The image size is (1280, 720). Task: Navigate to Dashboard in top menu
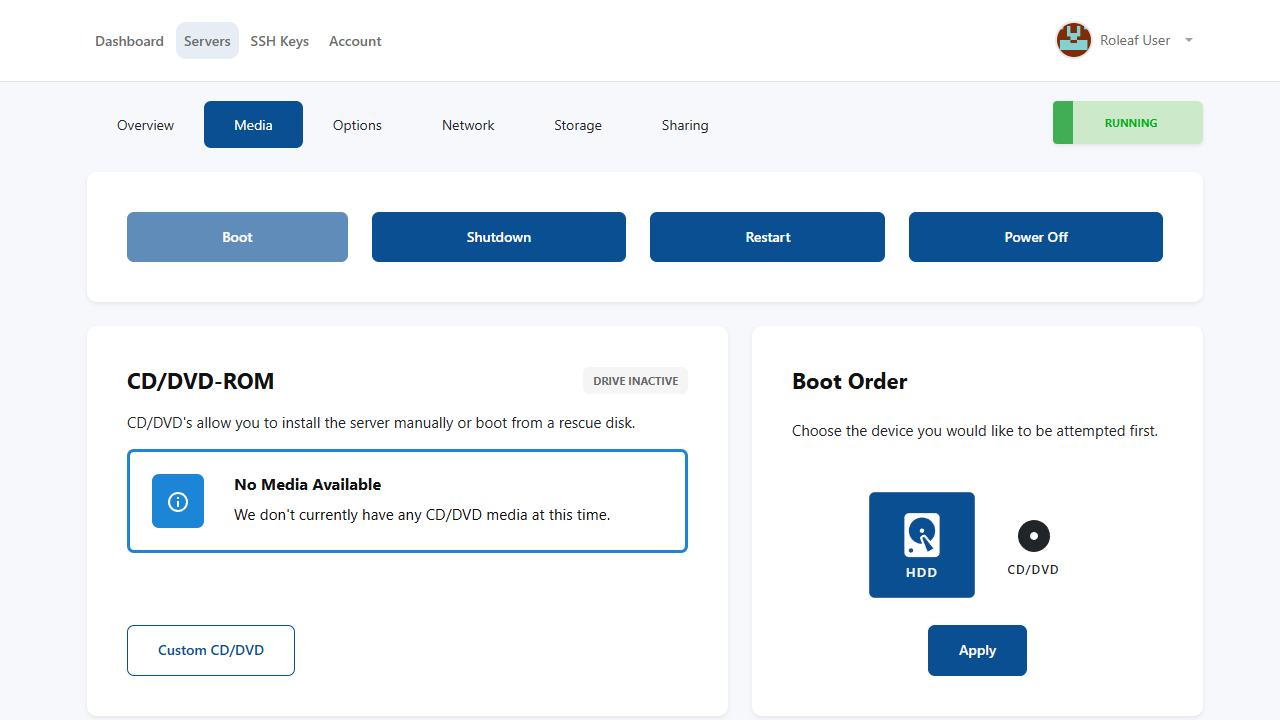[129, 41]
